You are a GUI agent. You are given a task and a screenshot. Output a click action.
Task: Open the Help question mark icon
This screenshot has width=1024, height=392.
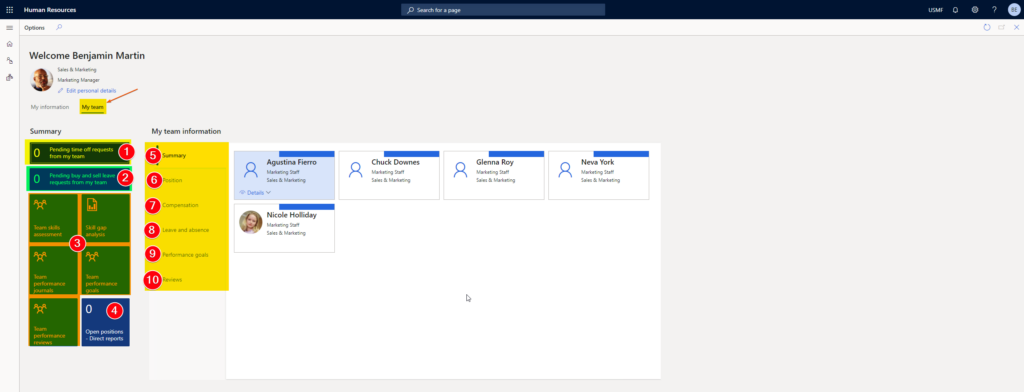click(994, 10)
